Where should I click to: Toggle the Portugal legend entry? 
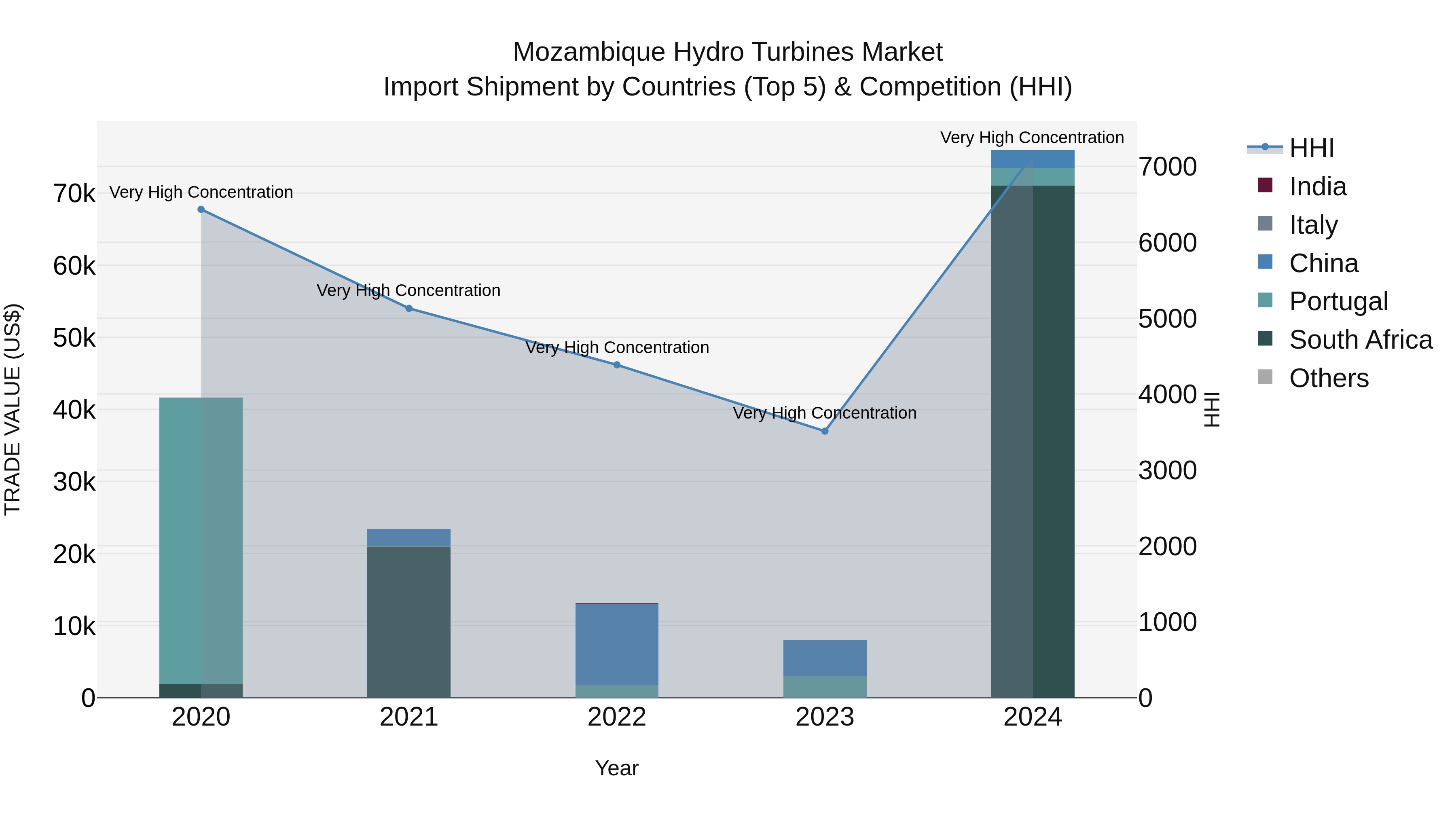1323,301
